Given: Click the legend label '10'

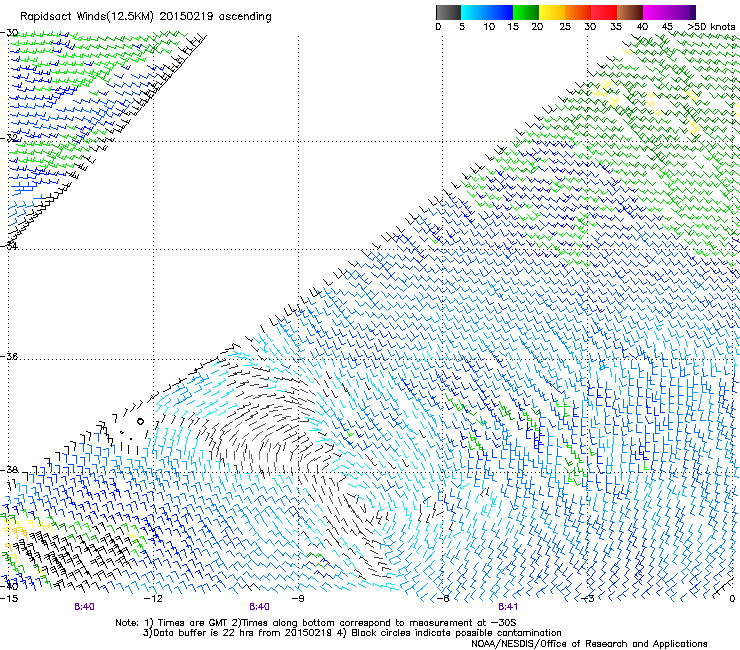Looking at the screenshot, I should coord(489,27).
